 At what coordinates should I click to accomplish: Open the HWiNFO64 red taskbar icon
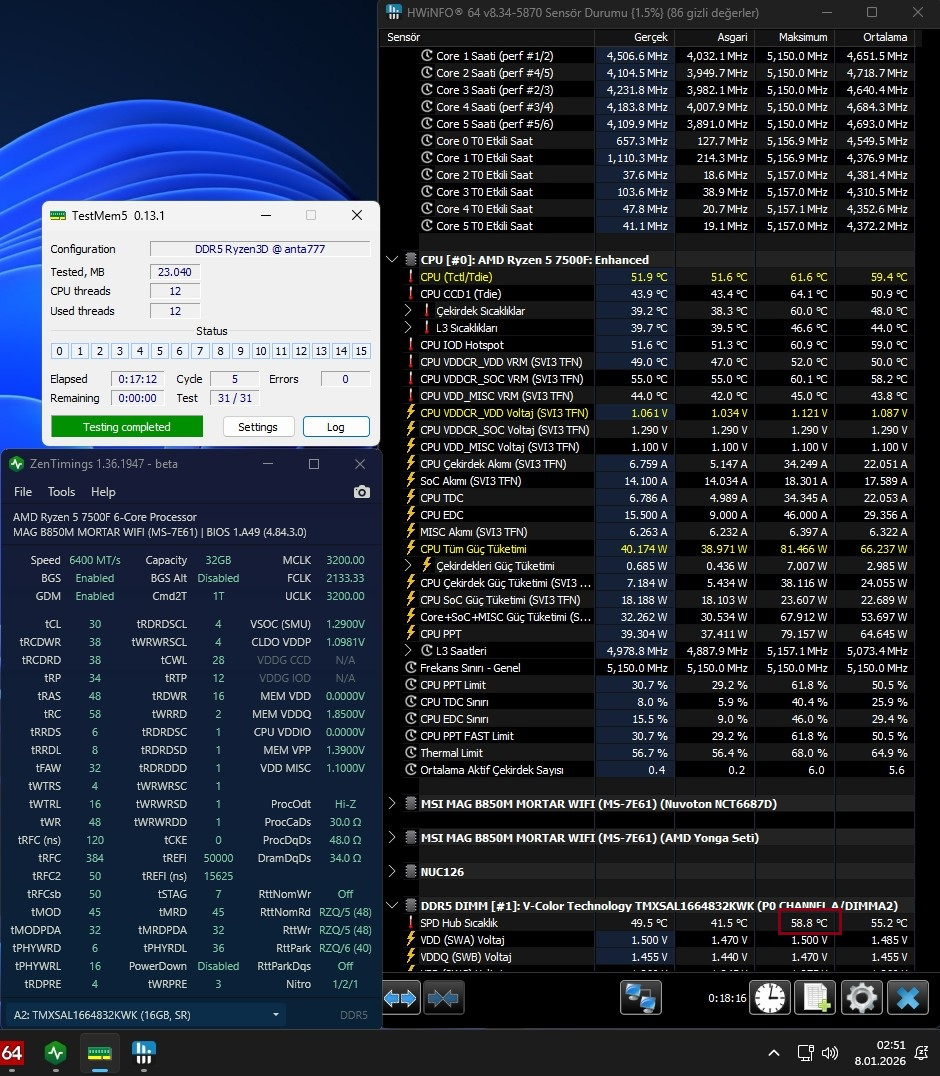tap(12, 1053)
